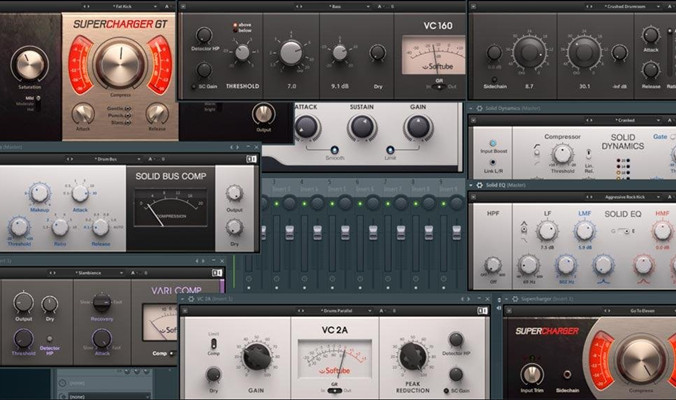Screen dimensions: 676x400
Task: Collapse the Solid EQ (Master) plugin window arrow
Action: click(x=471, y=185)
